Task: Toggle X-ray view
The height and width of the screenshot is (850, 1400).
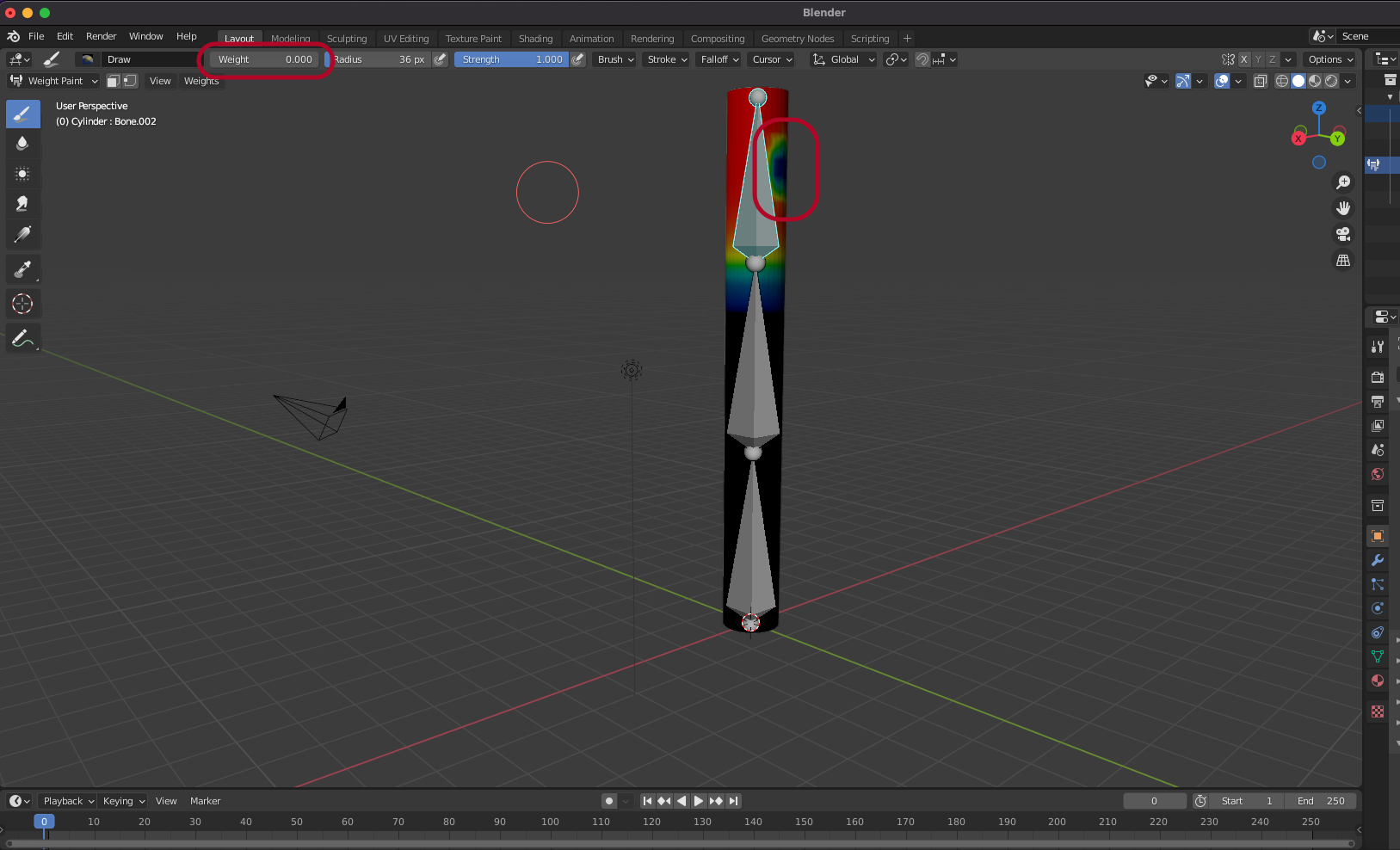Action: coord(1260,81)
